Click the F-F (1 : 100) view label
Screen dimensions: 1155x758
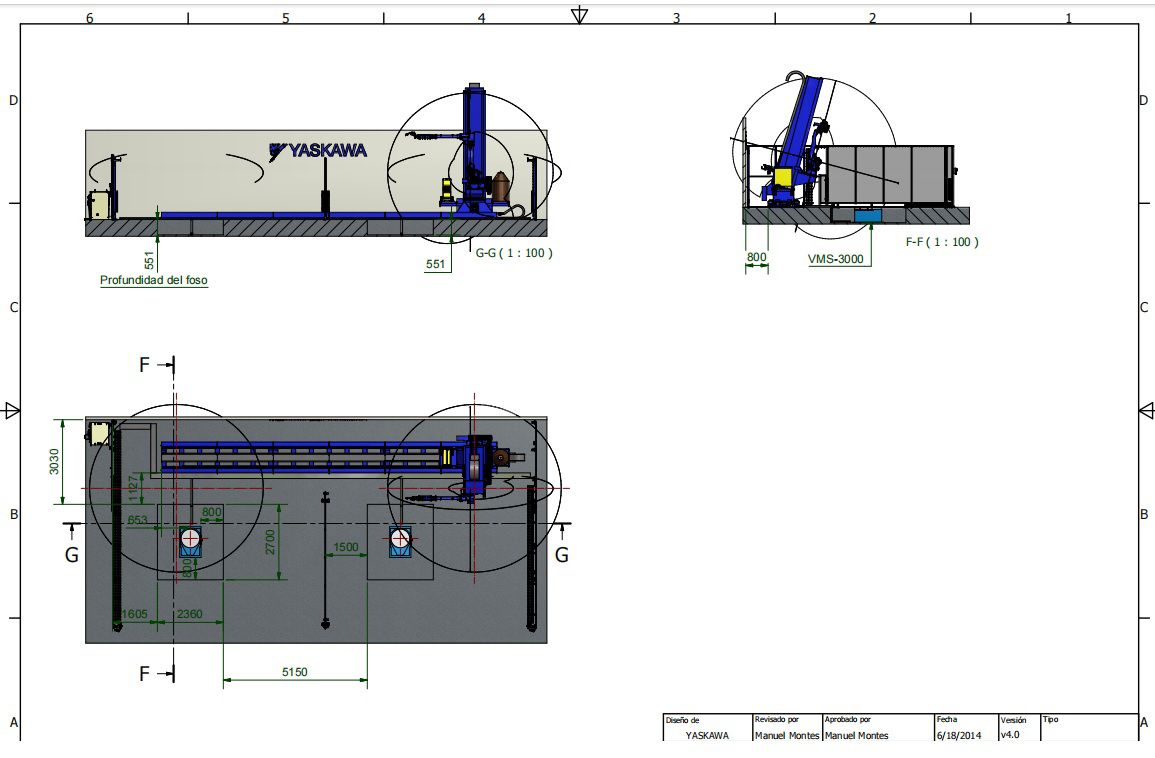[942, 242]
